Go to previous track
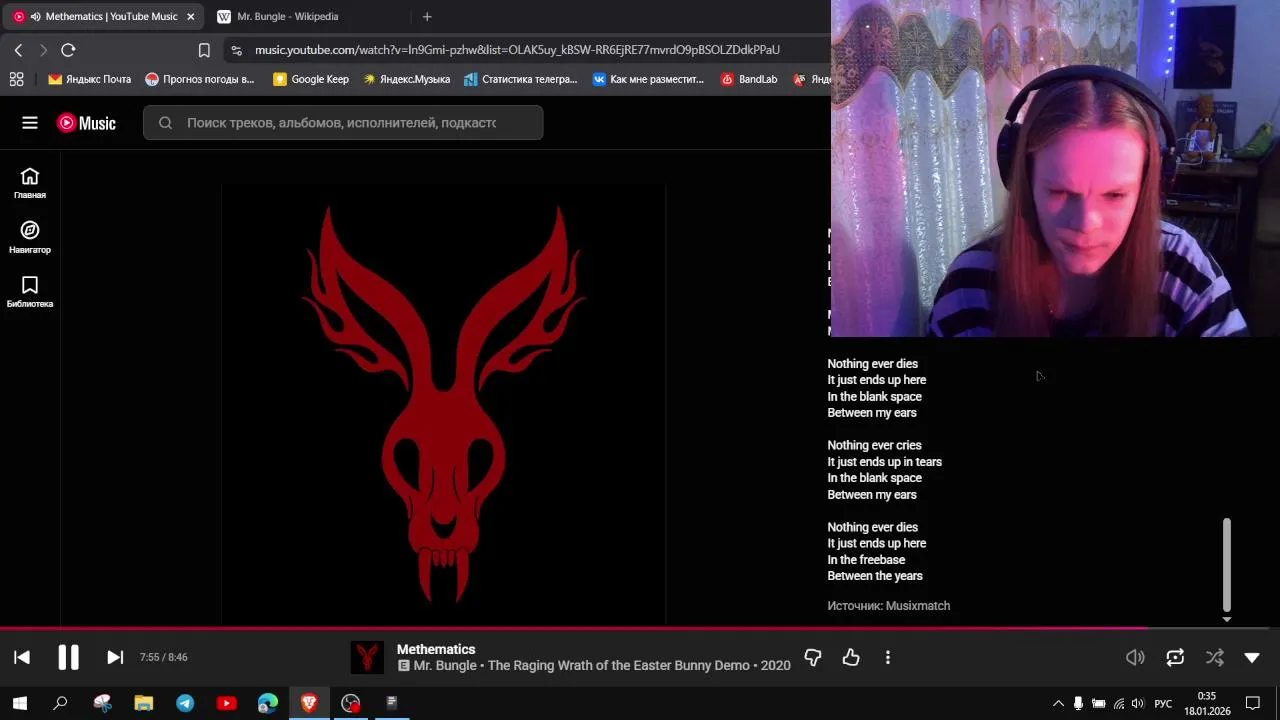The width and height of the screenshot is (1280, 720). point(22,657)
